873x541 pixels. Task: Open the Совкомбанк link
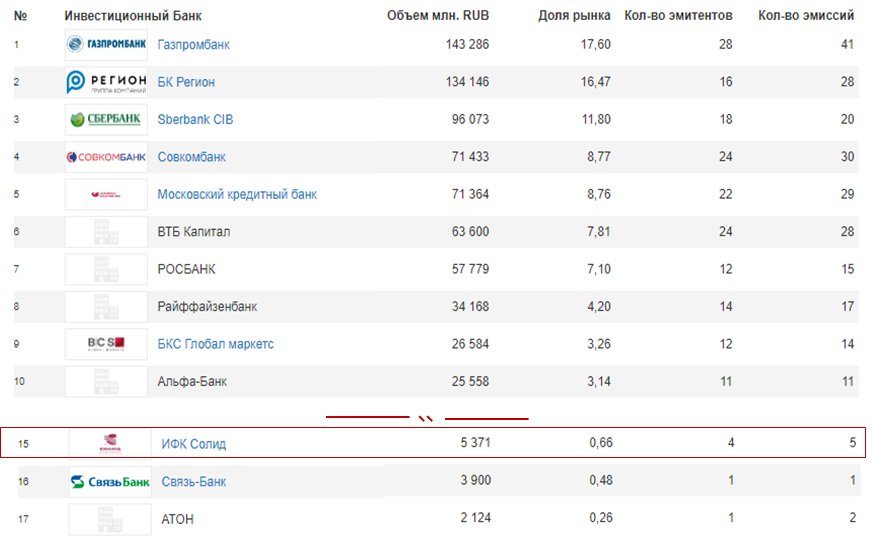pos(192,157)
